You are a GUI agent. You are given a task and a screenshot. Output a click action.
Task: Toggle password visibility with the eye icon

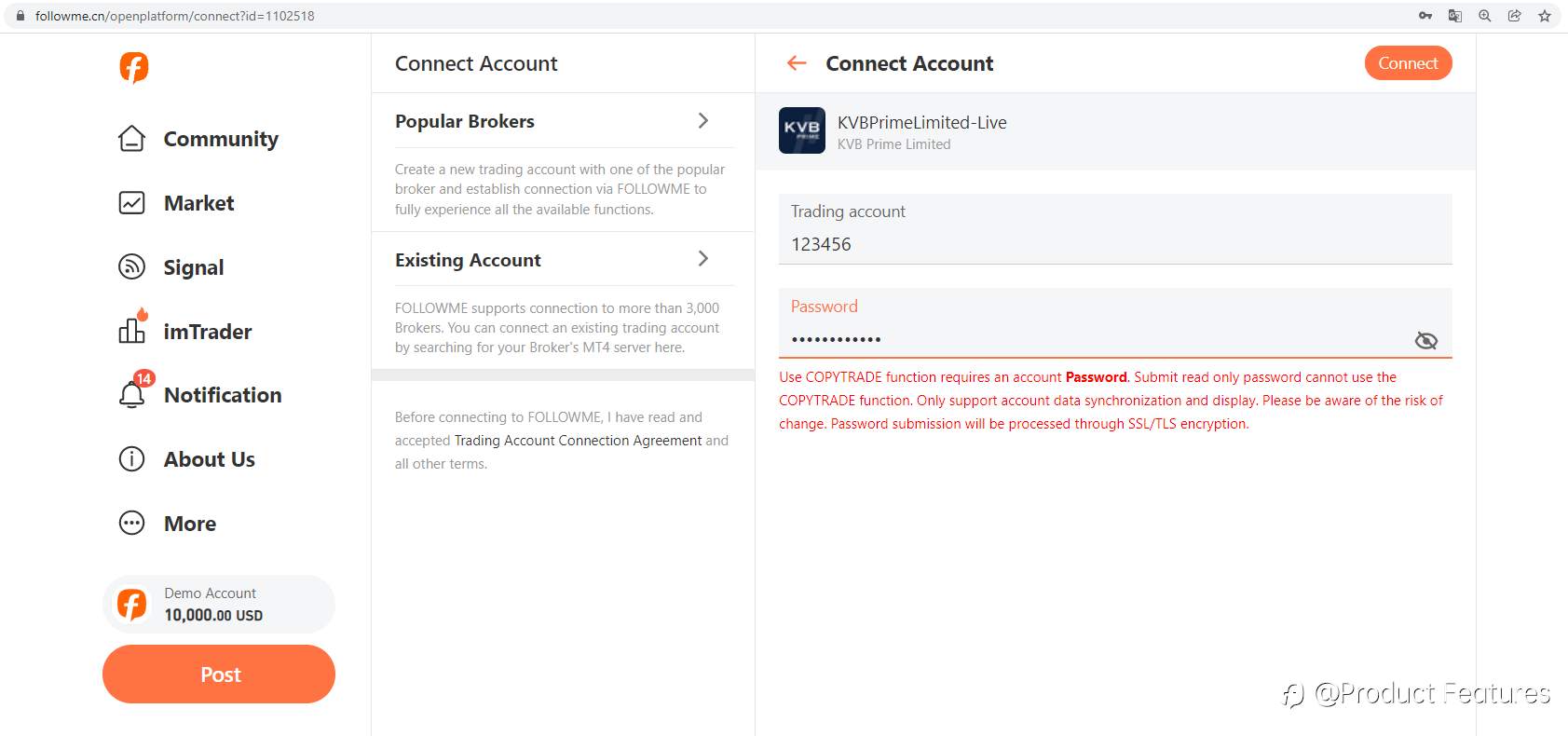point(1426,341)
